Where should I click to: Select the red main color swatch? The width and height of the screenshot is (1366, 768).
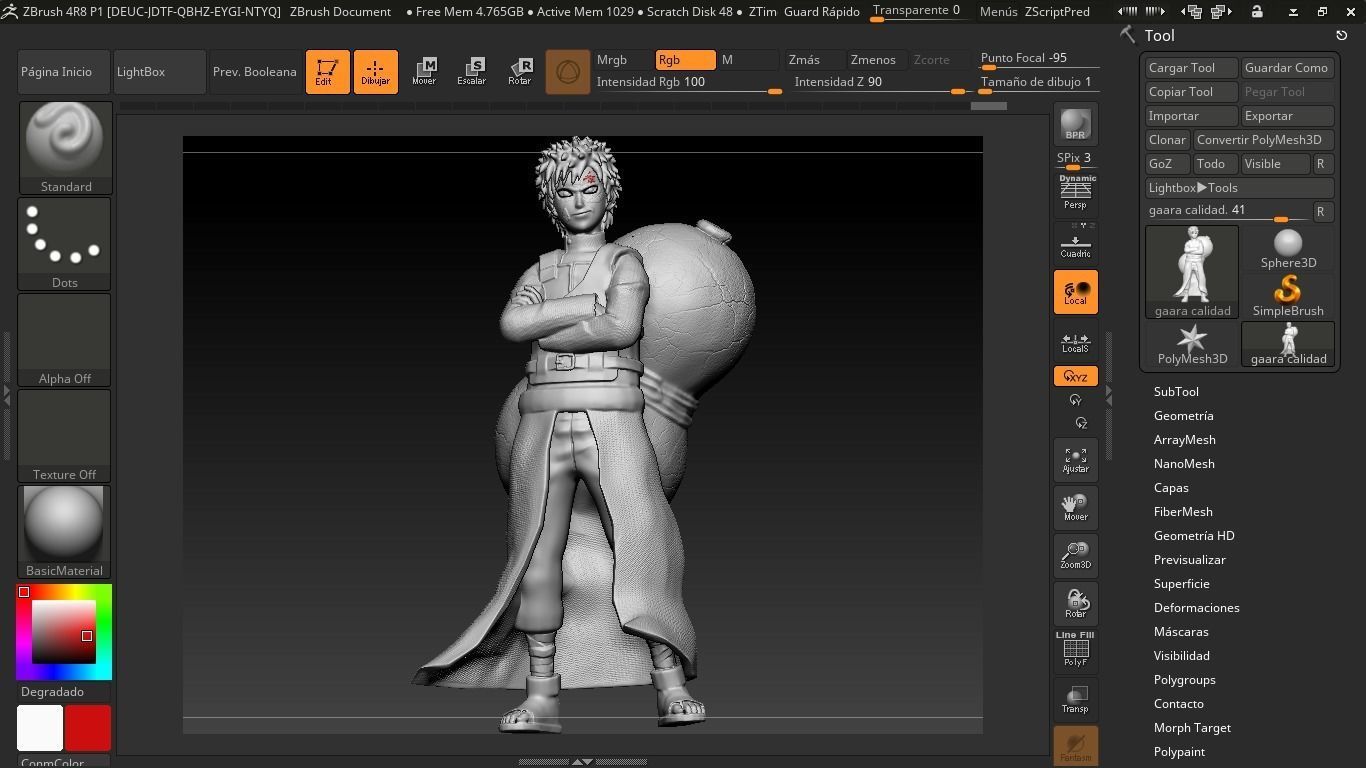(x=88, y=728)
